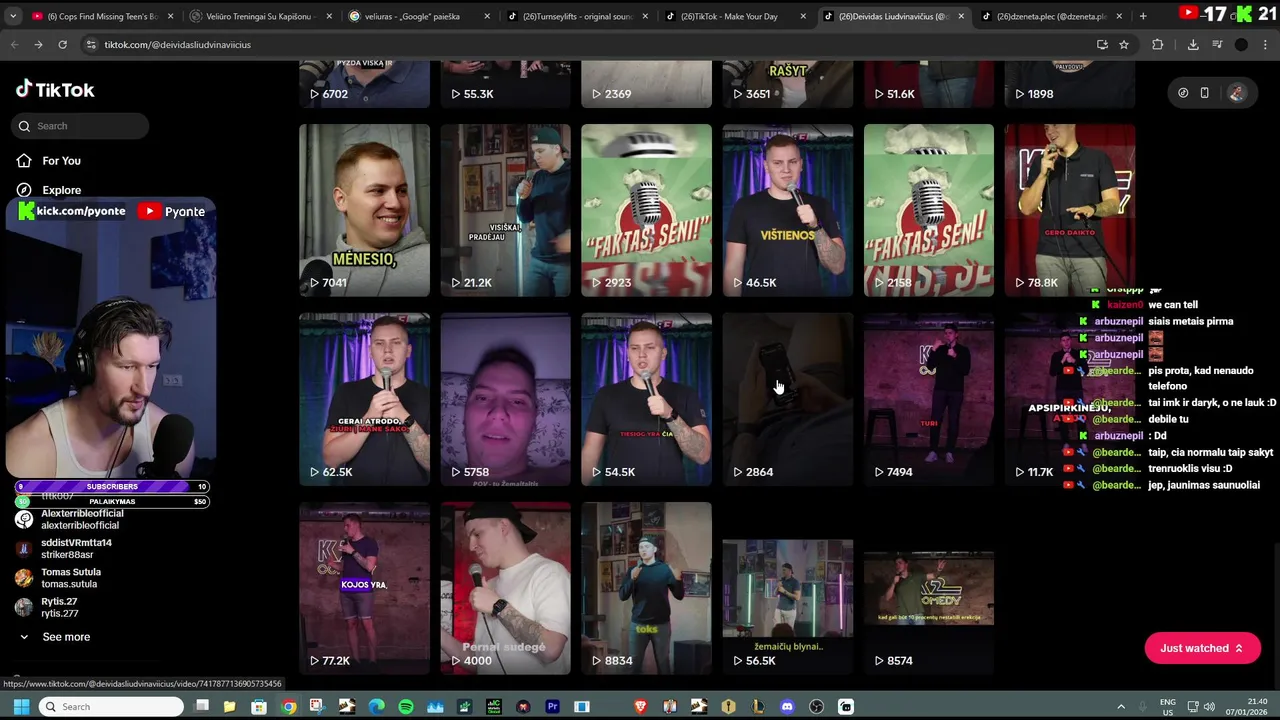1280x720 pixels.
Task: Open browser three-dot menu
Action: pos(1266,44)
